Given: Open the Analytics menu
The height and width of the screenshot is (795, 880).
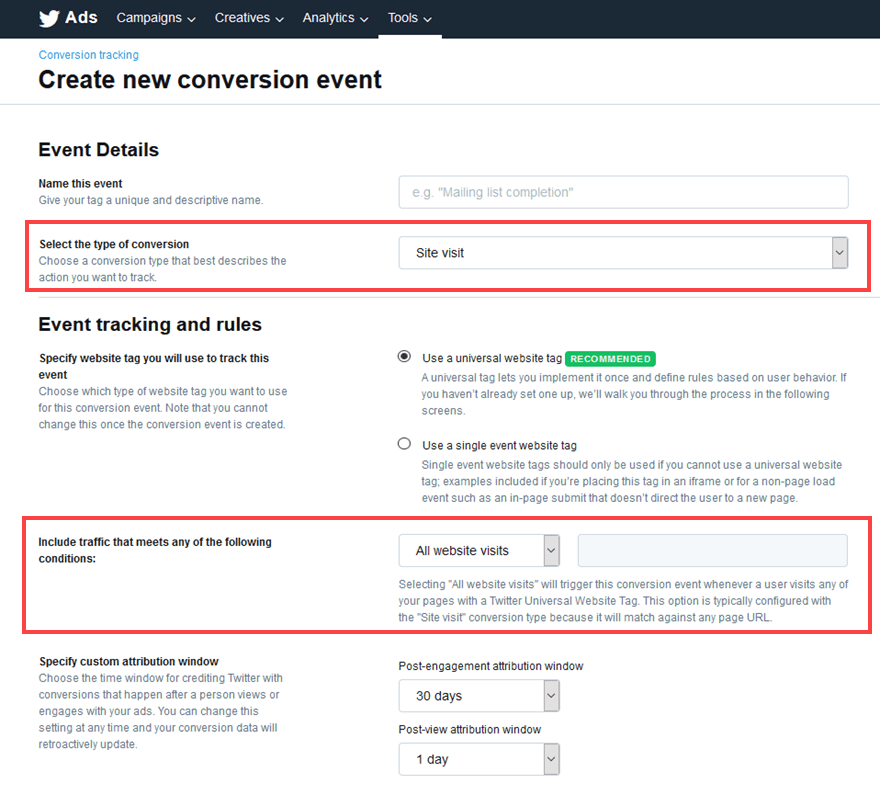Looking at the screenshot, I should pyautogui.click(x=336, y=18).
